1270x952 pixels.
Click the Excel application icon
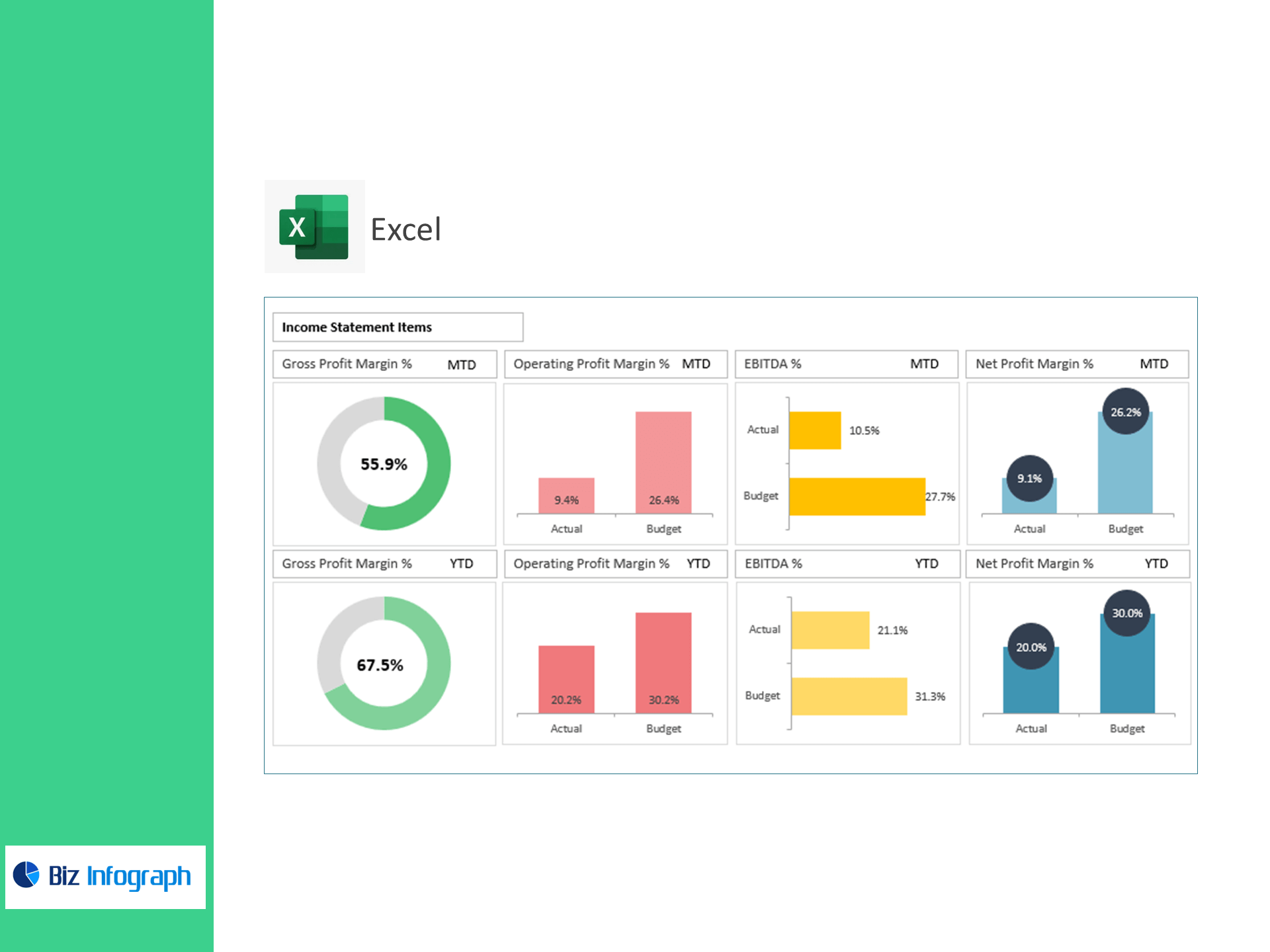314,227
